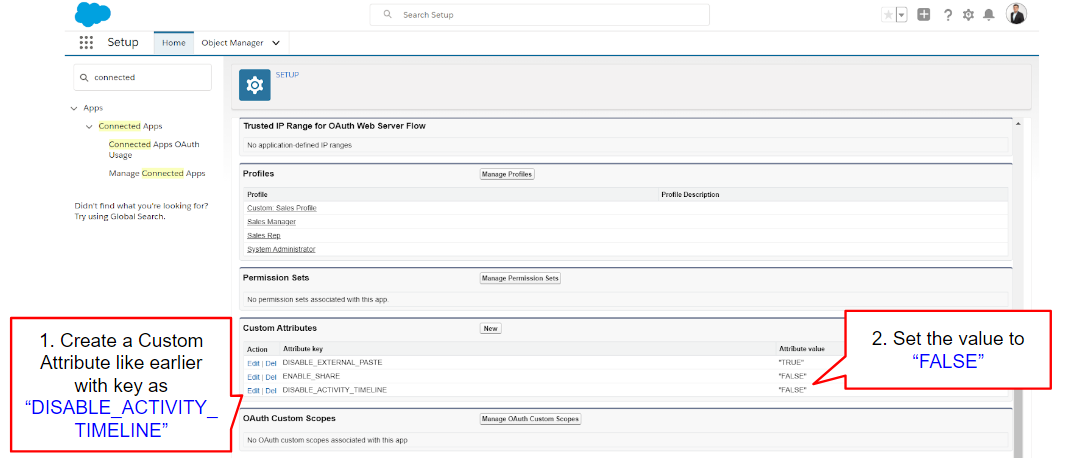Click the global actions plus icon
The height and width of the screenshot is (458, 1067).
click(923, 14)
